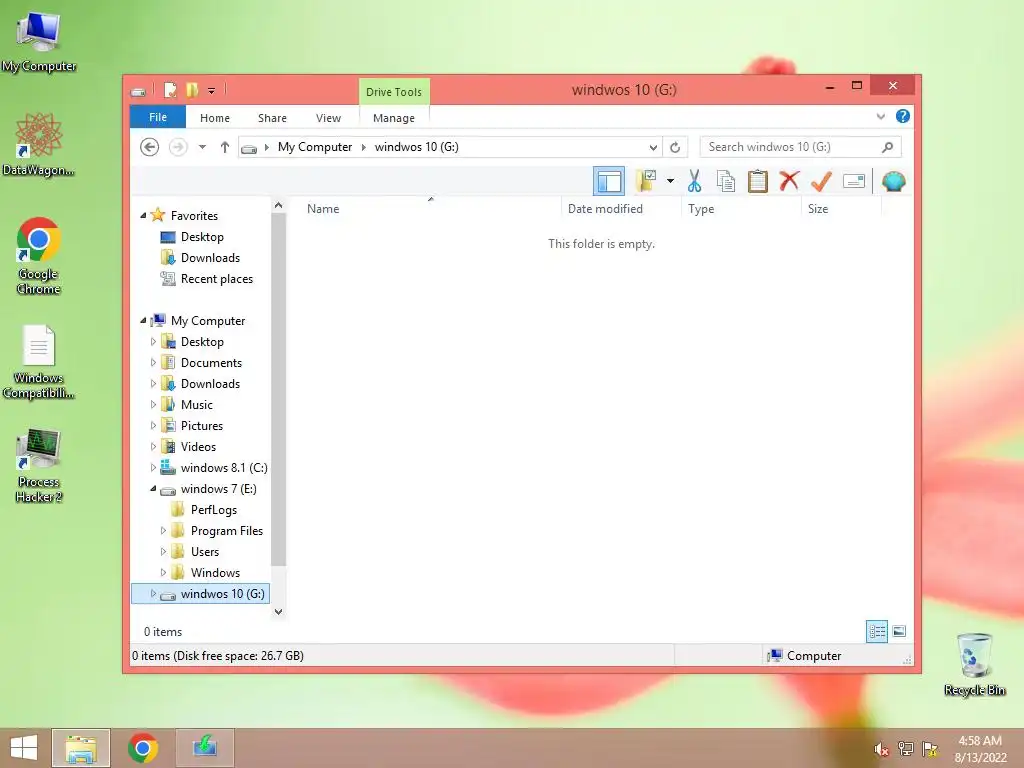Open the teal shell settings icon
The height and width of the screenshot is (768, 1024).
point(893,181)
